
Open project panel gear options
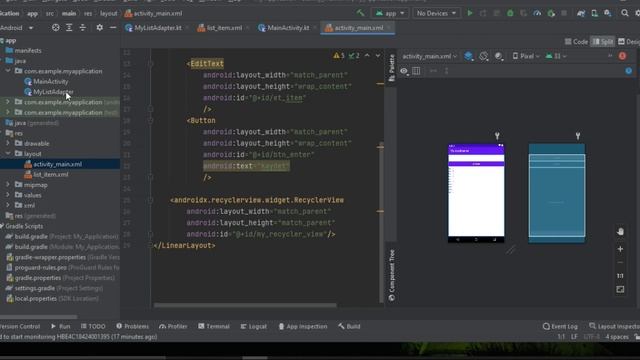click(x=99, y=28)
